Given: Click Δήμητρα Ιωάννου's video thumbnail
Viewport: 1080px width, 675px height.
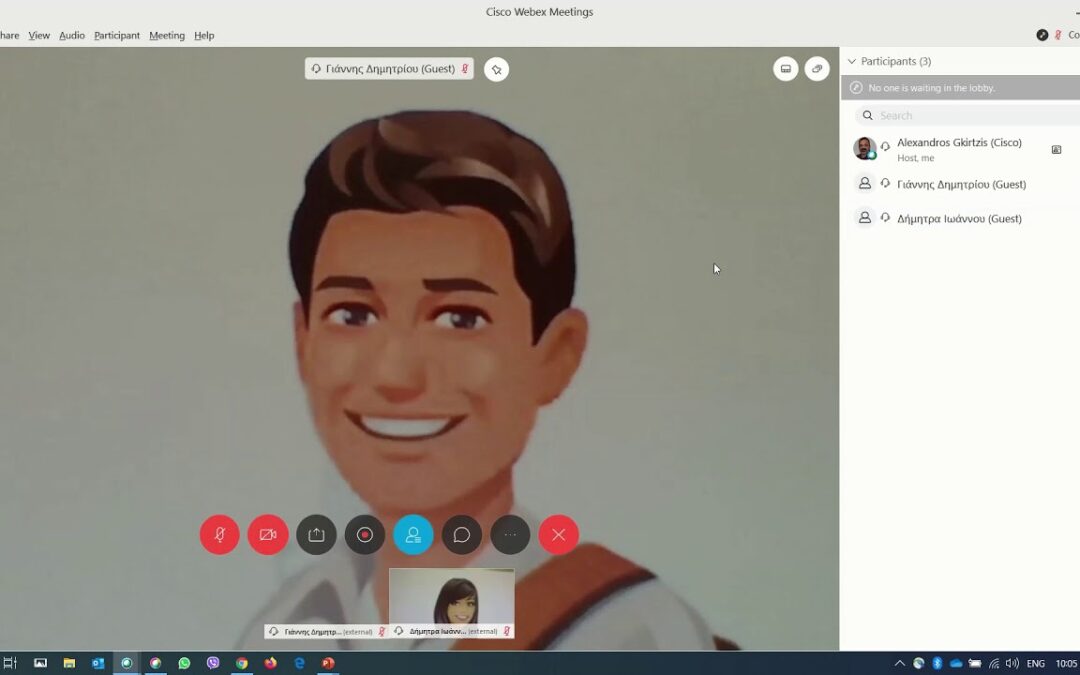Looking at the screenshot, I should pos(452,597).
